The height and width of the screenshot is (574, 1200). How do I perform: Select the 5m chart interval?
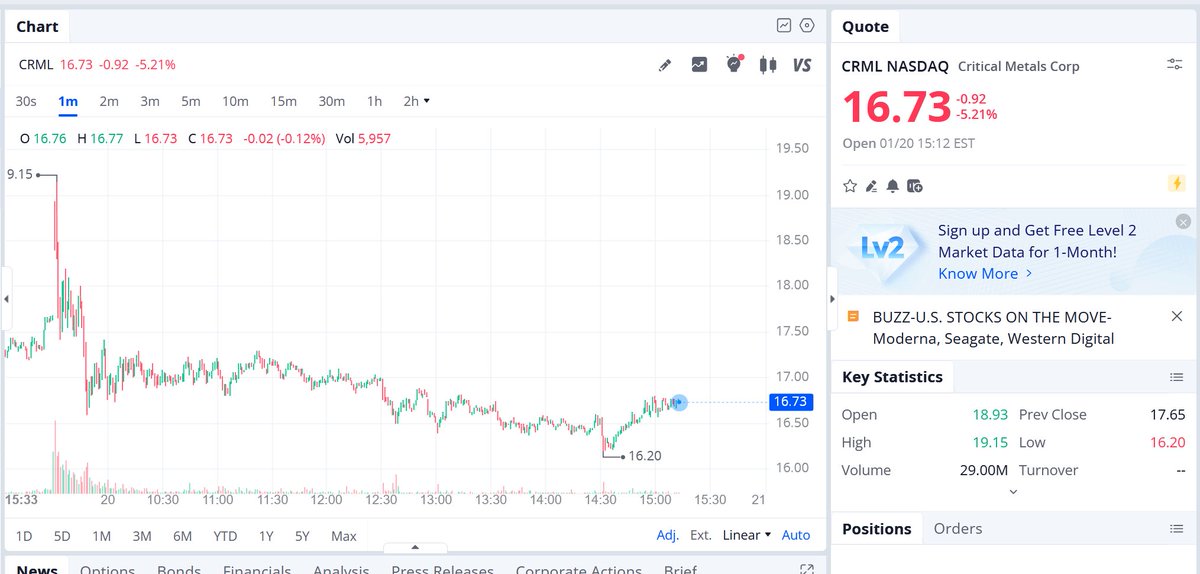191,101
